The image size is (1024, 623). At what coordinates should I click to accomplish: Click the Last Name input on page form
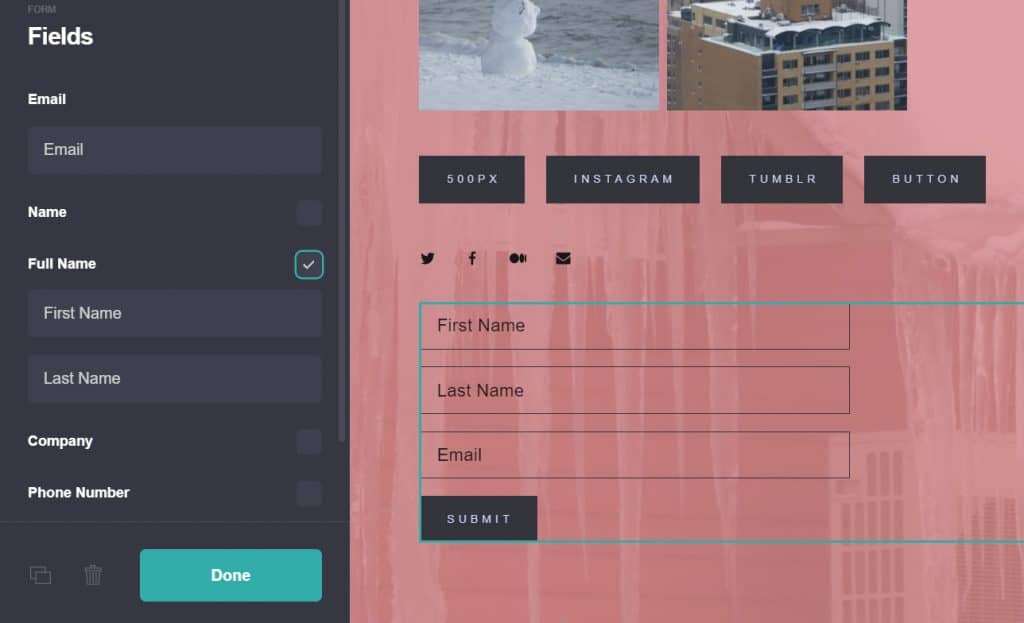click(x=635, y=391)
